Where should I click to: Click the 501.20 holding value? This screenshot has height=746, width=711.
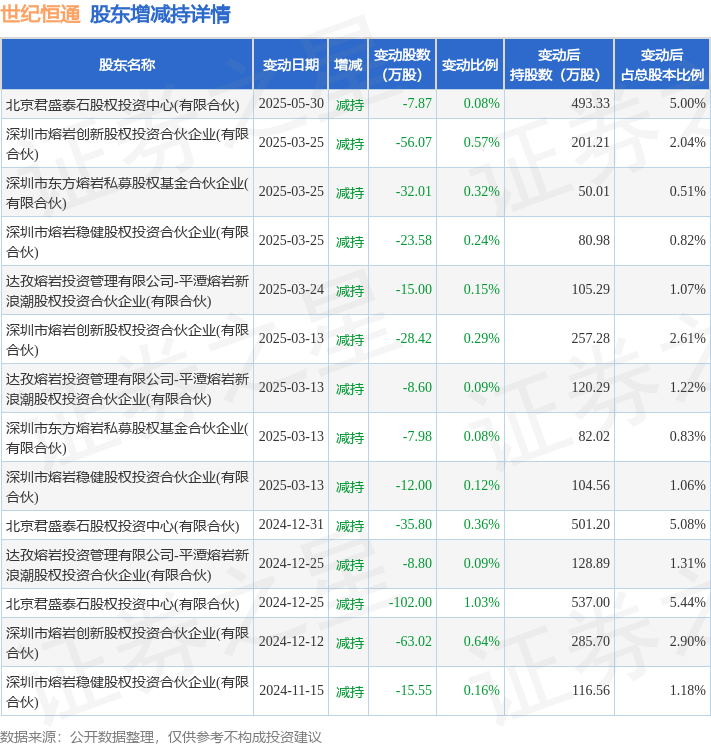(591, 524)
